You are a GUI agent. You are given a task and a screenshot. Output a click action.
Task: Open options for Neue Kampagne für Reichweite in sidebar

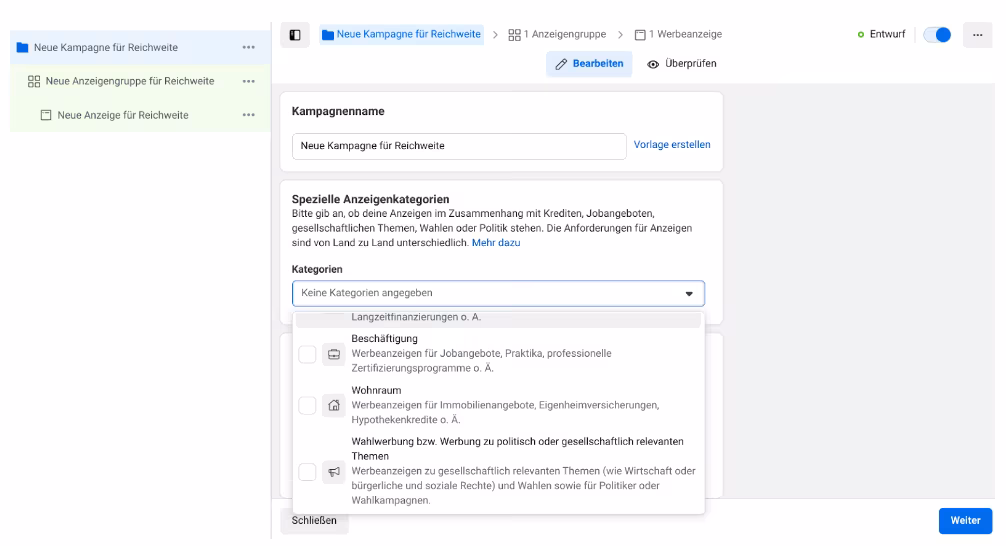pos(248,47)
